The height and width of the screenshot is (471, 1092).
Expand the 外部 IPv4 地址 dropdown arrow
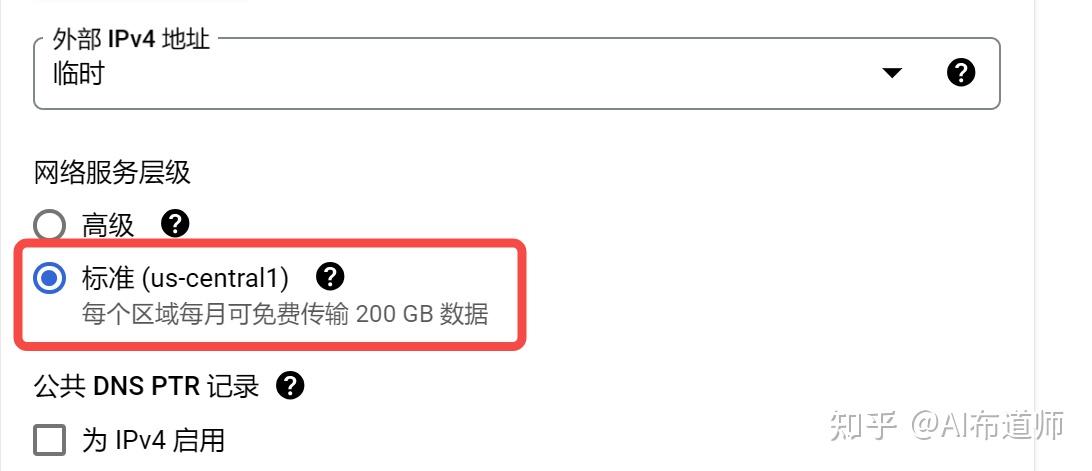click(892, 72)
